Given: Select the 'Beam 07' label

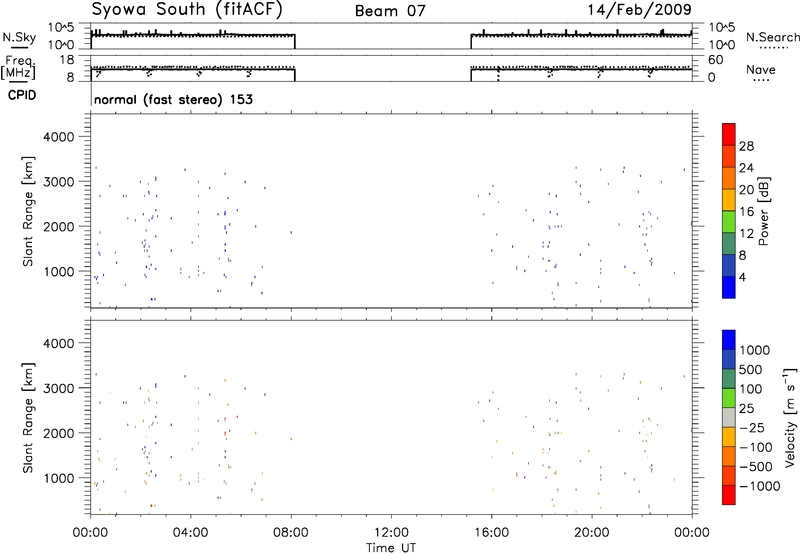Looking at the screenshot, I should coord(390,11).
